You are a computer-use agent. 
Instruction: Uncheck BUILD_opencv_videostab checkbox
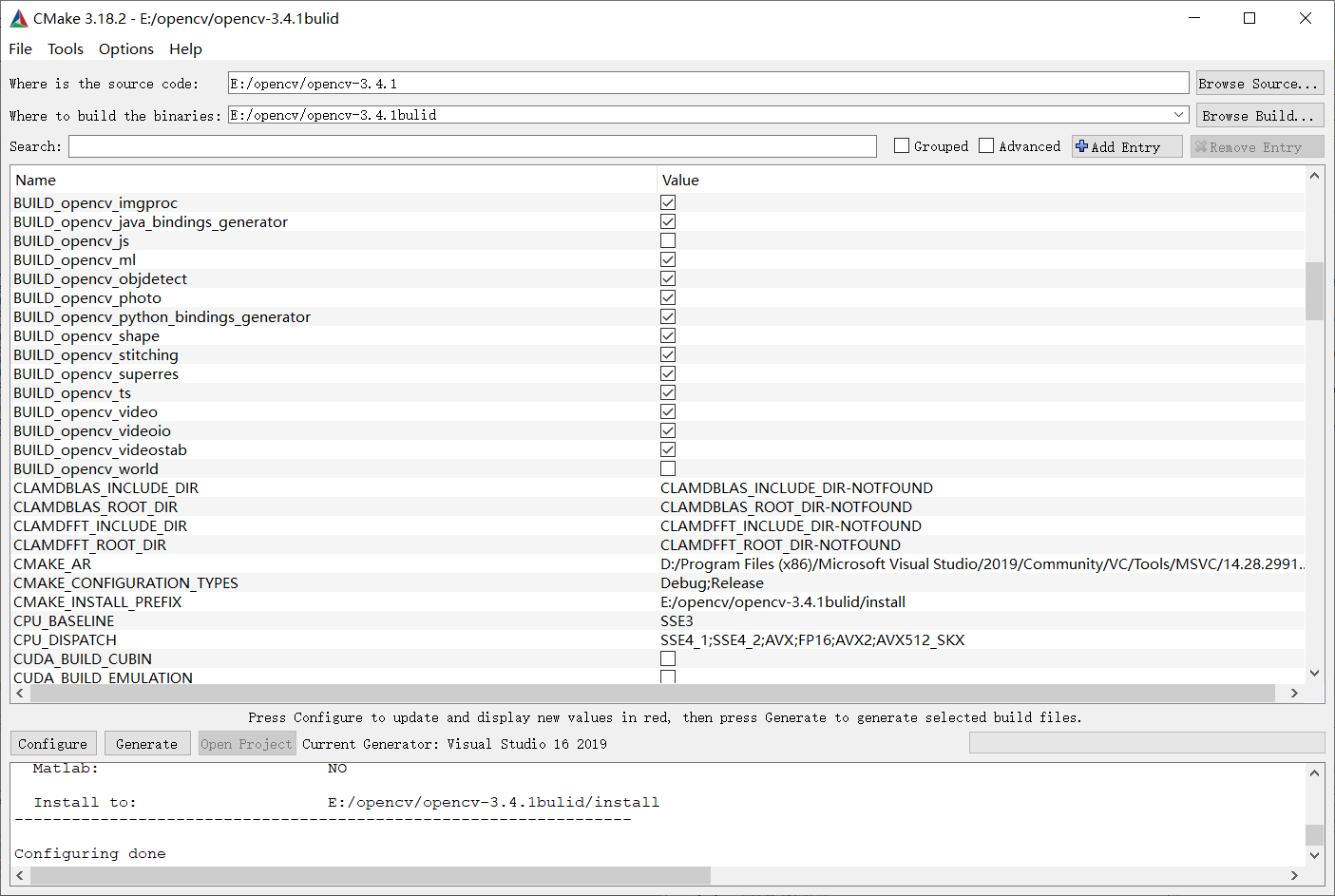pyautogui.click(x=668, y=449)
